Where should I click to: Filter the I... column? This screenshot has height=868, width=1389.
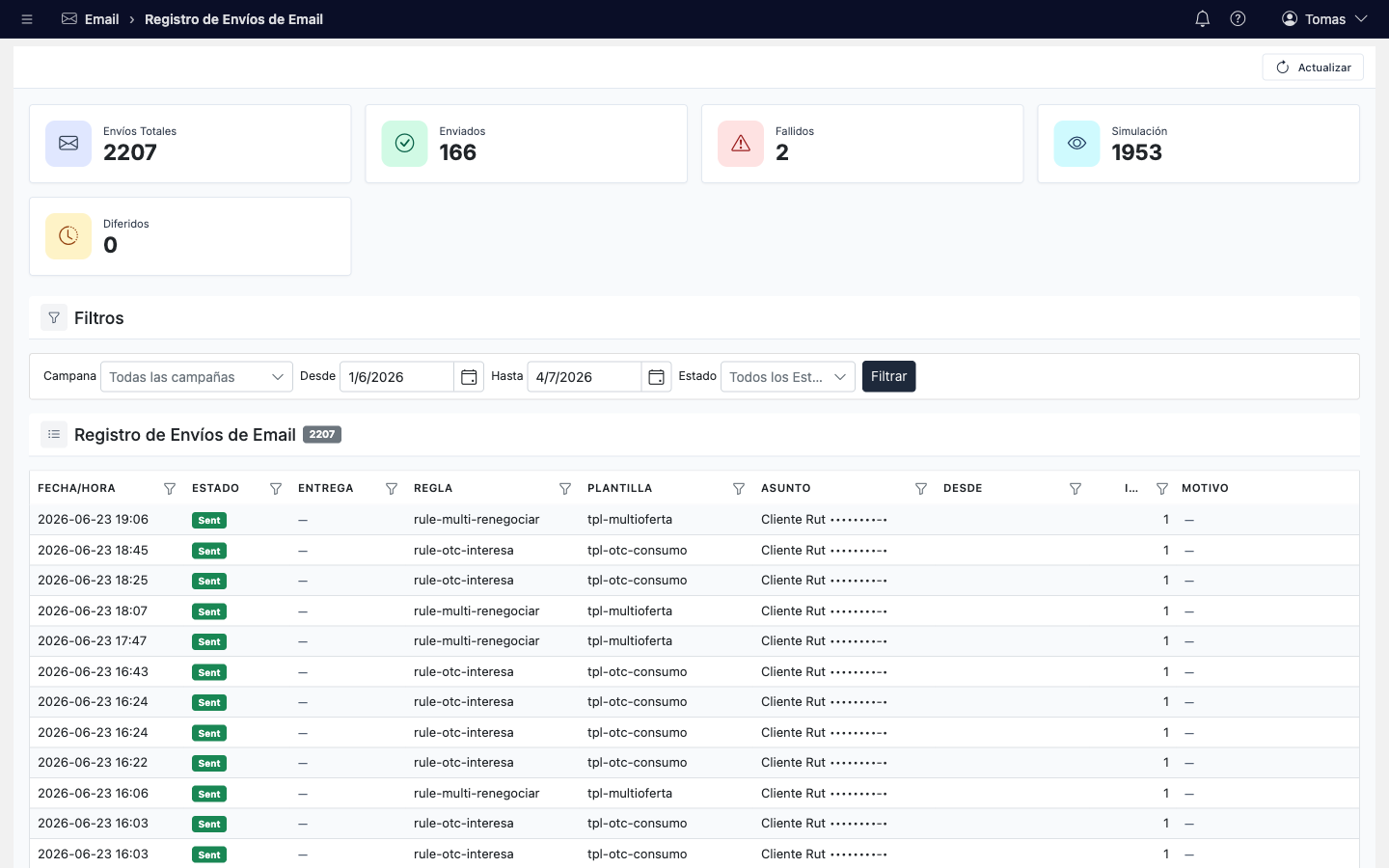pos(1162,489)
